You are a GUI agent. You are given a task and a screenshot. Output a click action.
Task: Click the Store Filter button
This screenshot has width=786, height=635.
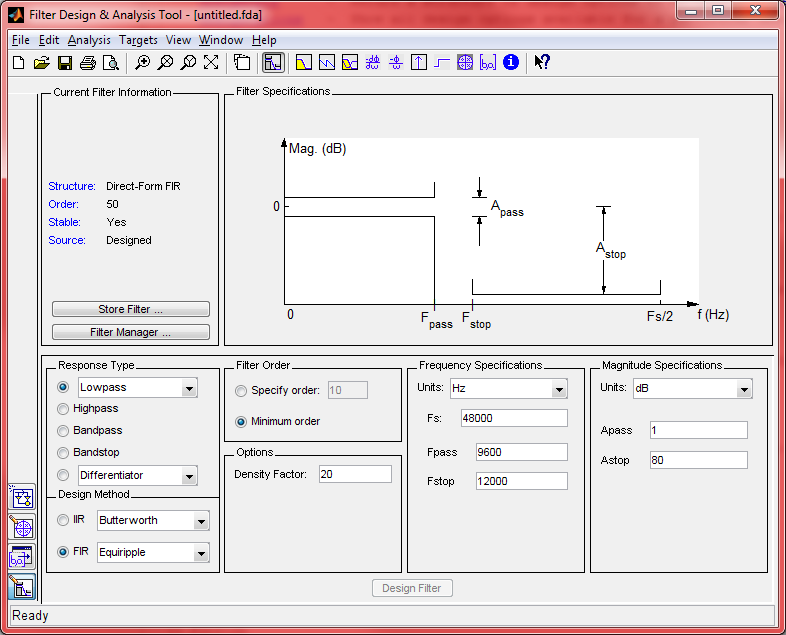[x=130, y=309]
